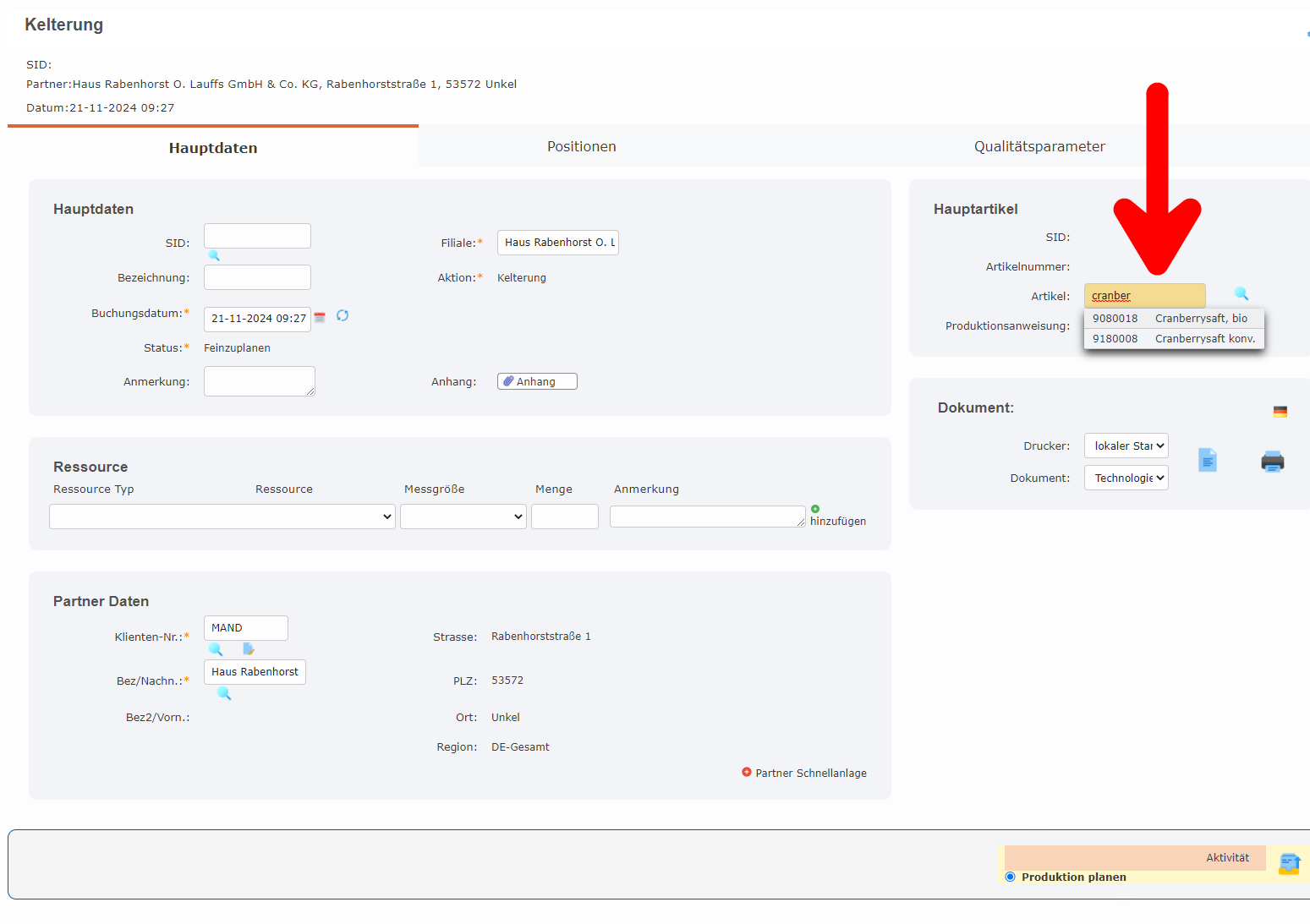Click the German flag language icon
The width and height of the screenshot is (1310, 924).
(x=1280, y=412)
